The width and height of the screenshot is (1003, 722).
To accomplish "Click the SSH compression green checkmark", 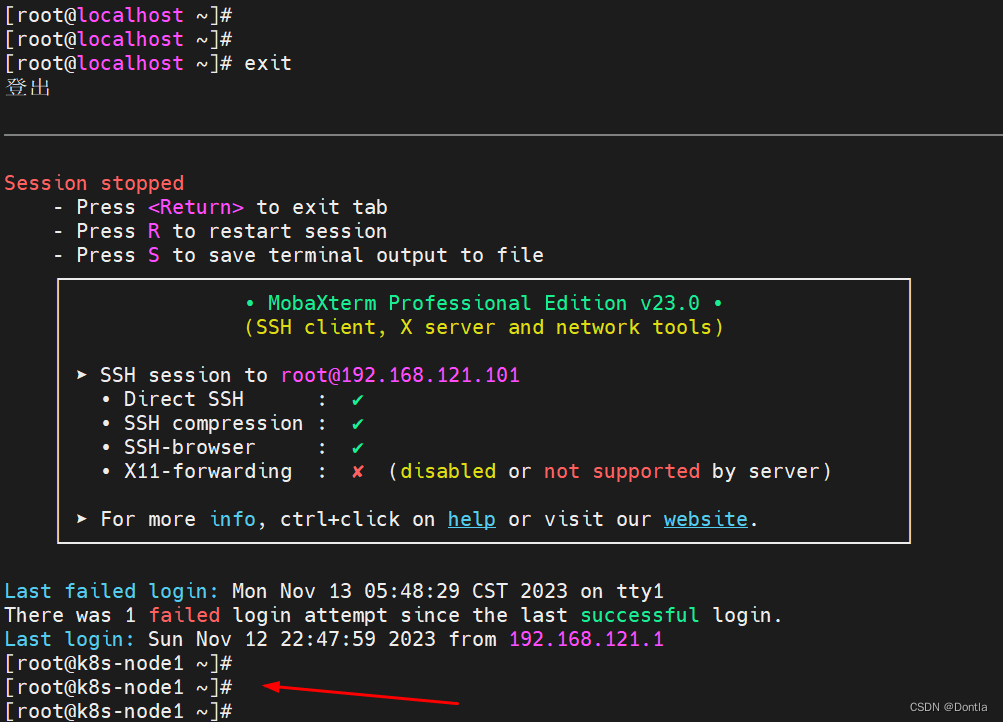I will click(x=358, y=424).
